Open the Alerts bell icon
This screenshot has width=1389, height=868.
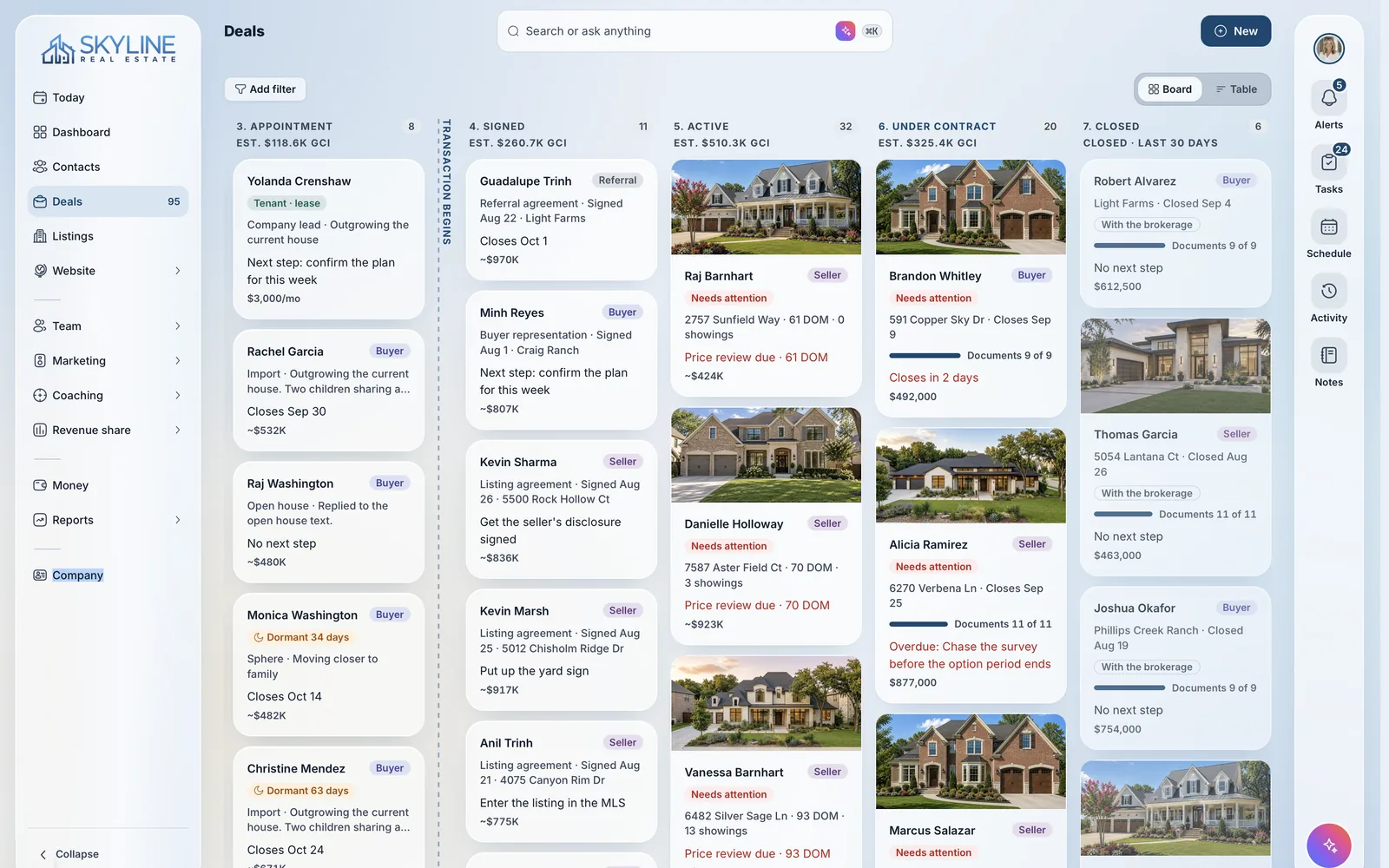click(1328, 98)
